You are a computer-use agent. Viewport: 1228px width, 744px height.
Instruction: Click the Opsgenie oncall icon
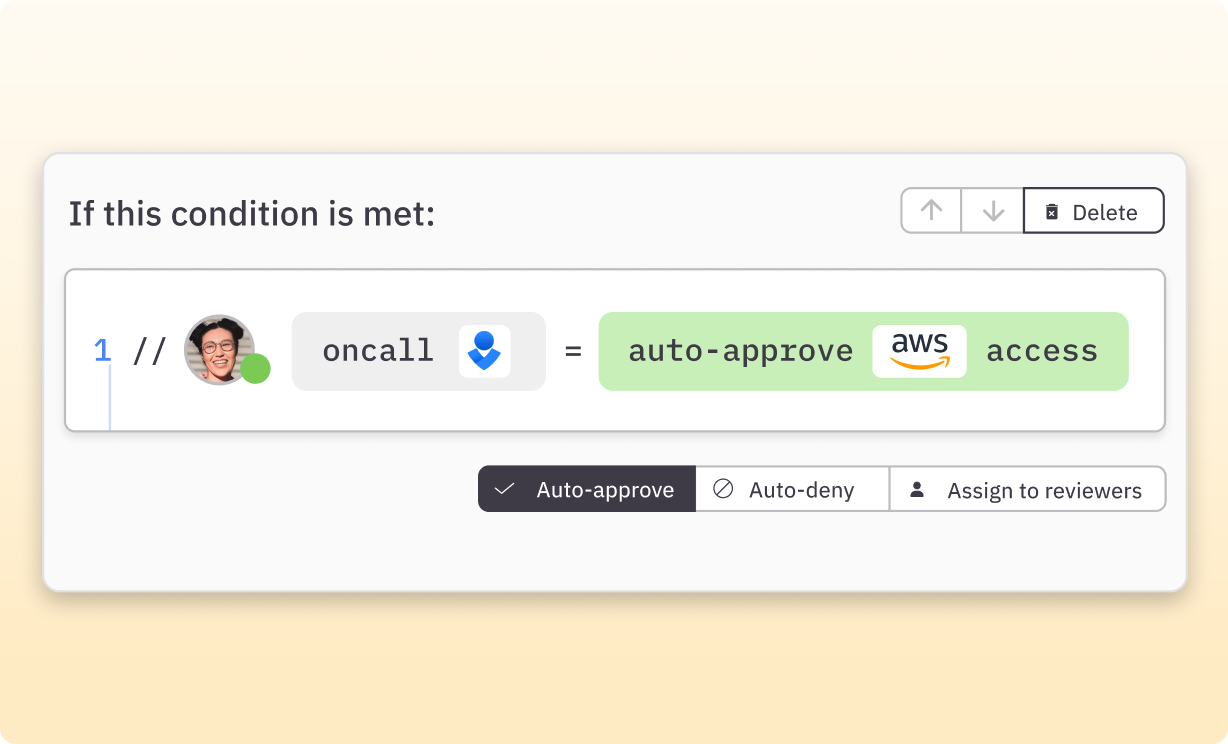click(x=485, y=351)
